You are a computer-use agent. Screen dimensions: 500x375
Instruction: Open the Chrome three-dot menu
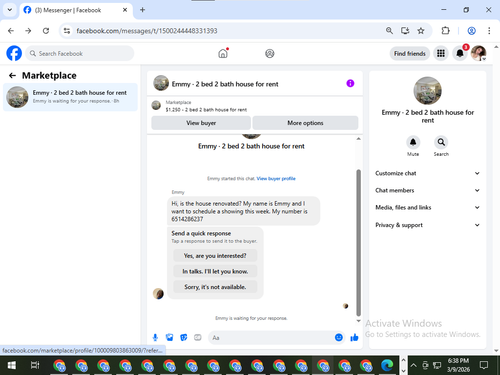tap(489, 31)
